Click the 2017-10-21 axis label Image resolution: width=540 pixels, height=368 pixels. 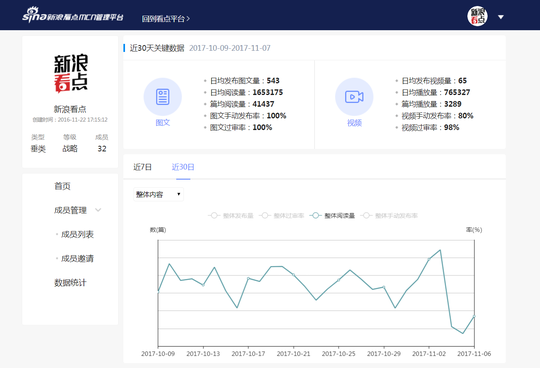tap(293, 354)
